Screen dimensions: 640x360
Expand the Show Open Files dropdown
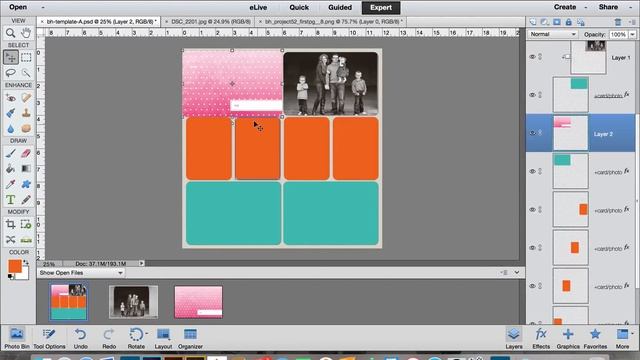click(81, 273)
